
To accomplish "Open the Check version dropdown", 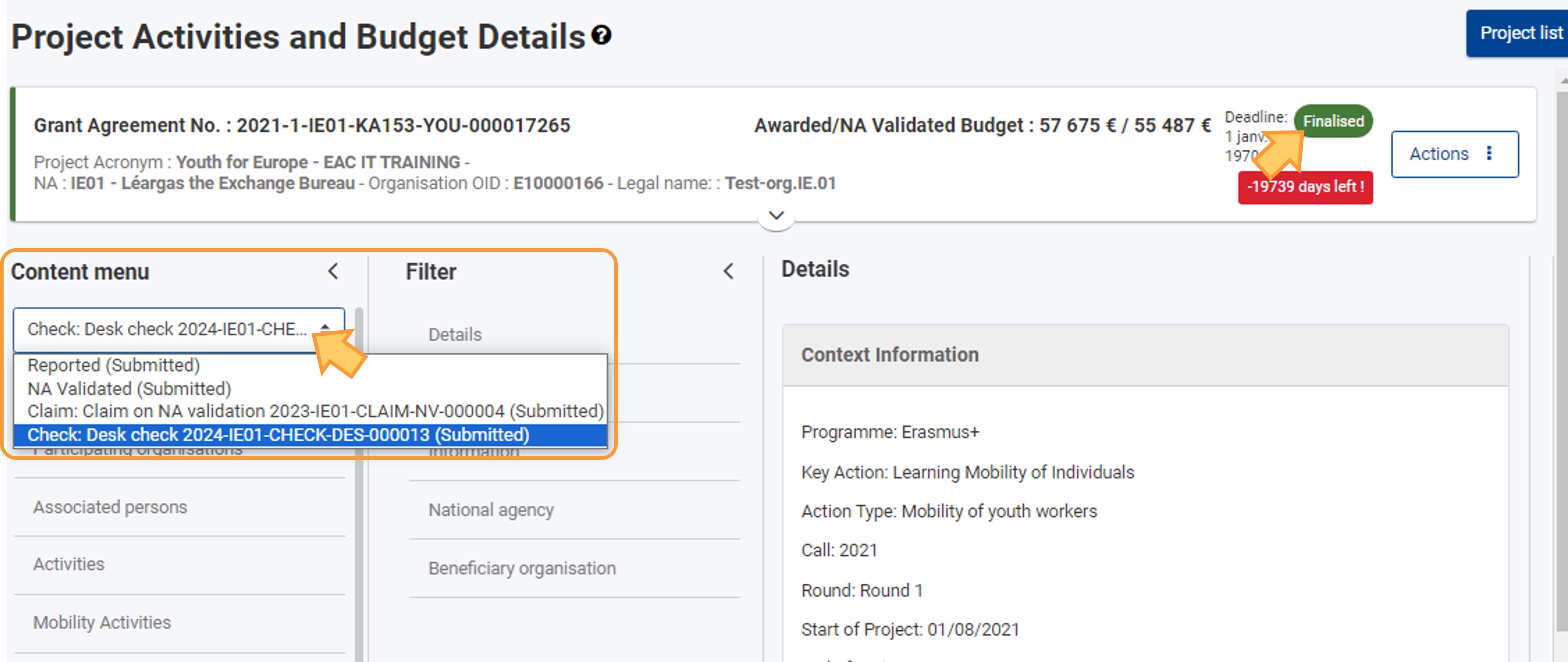I will coord(178,329).
